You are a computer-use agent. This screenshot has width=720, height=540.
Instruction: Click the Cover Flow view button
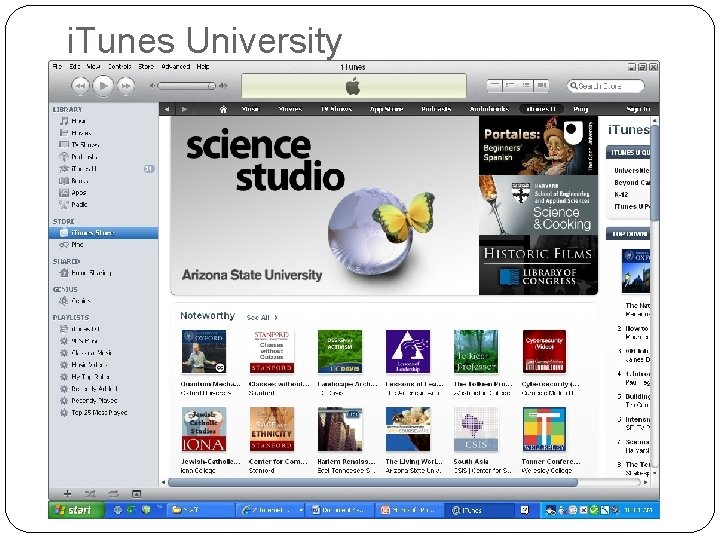click(541, 85)
